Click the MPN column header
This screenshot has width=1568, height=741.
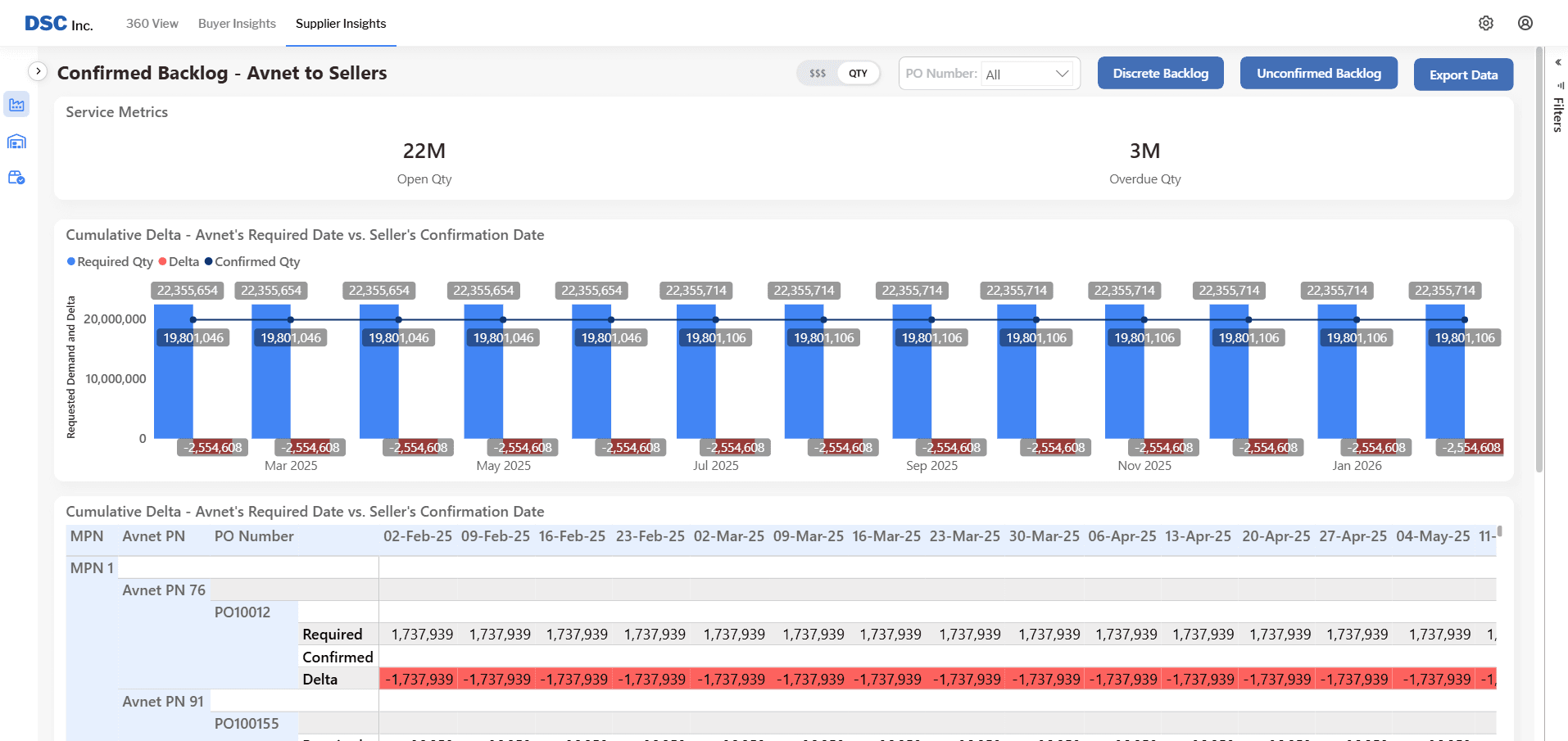(87, 536)
